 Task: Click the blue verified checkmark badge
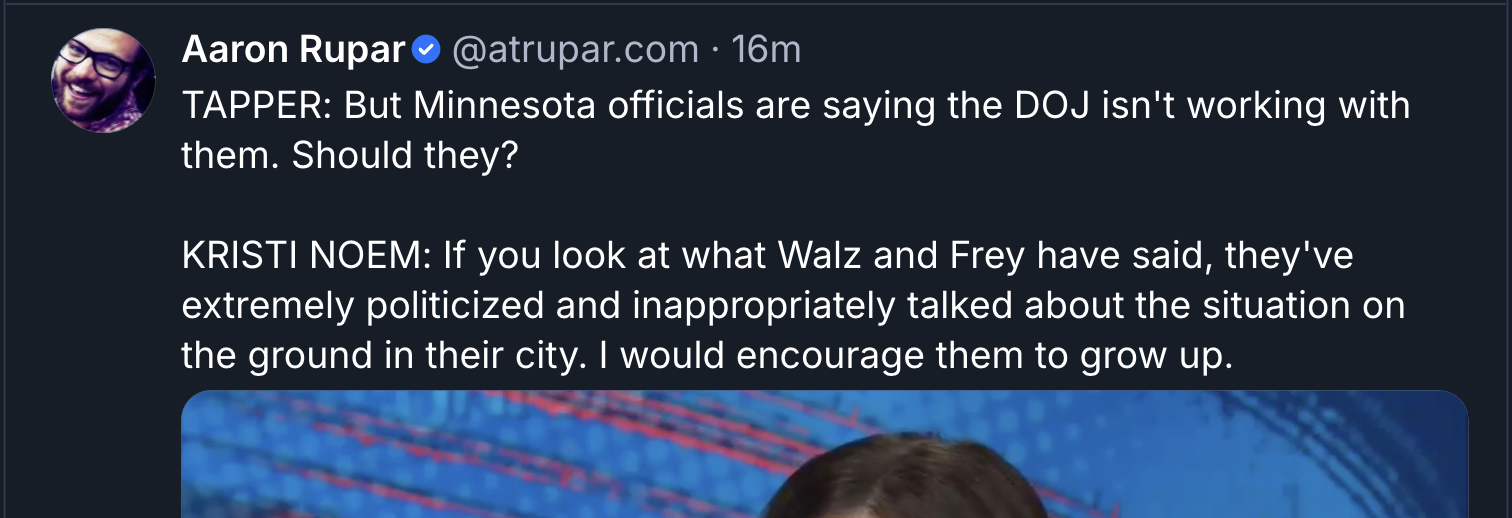(x=427, y=49)
